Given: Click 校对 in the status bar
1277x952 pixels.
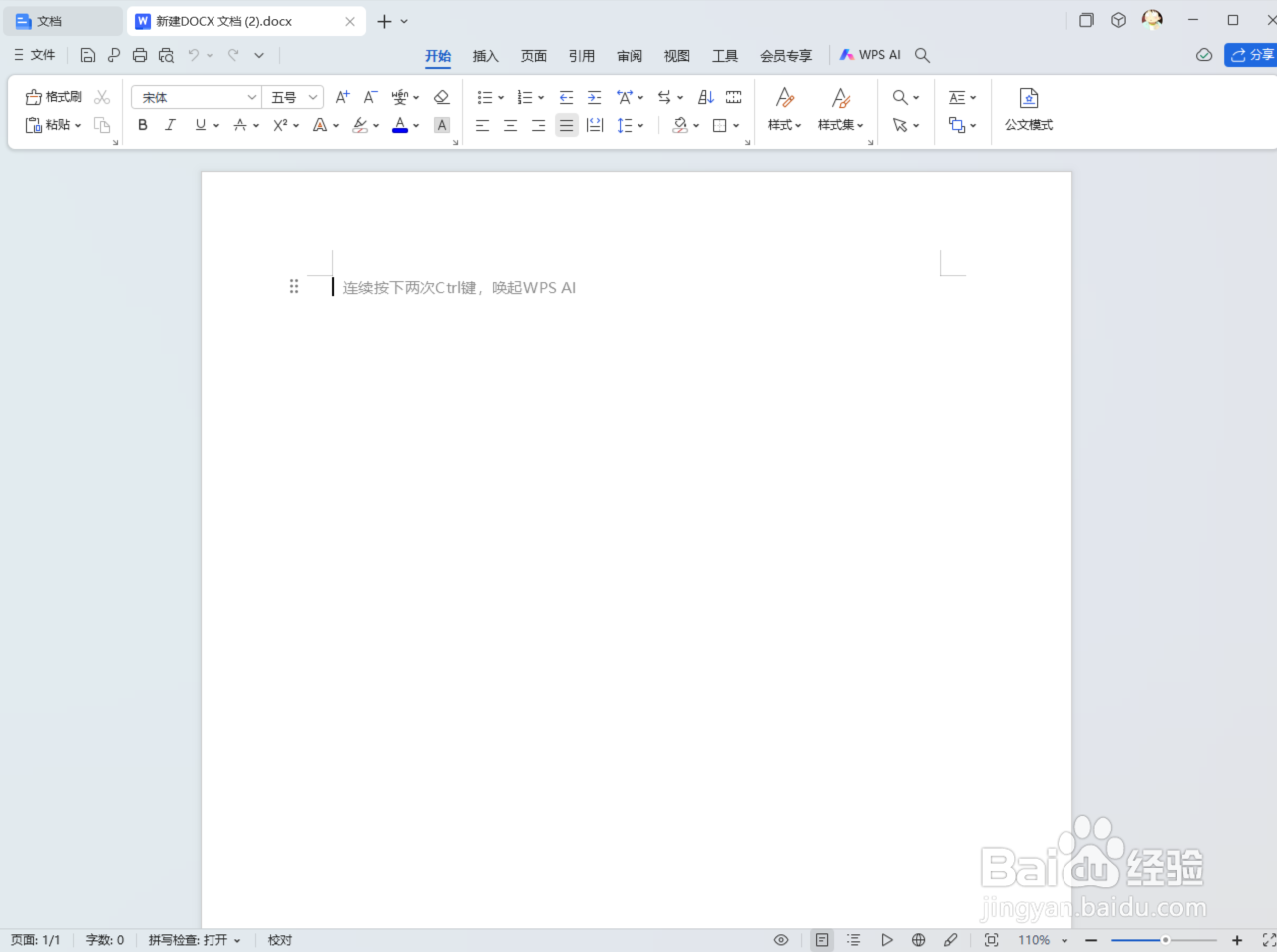Looking at the screenshot, I should 280,940.
